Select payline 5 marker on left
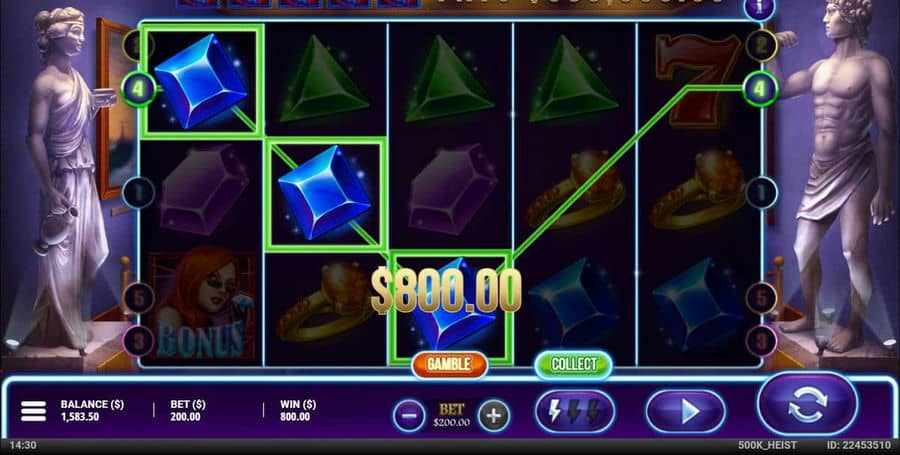This screenshot has width=900, height=455. (138, 298)
